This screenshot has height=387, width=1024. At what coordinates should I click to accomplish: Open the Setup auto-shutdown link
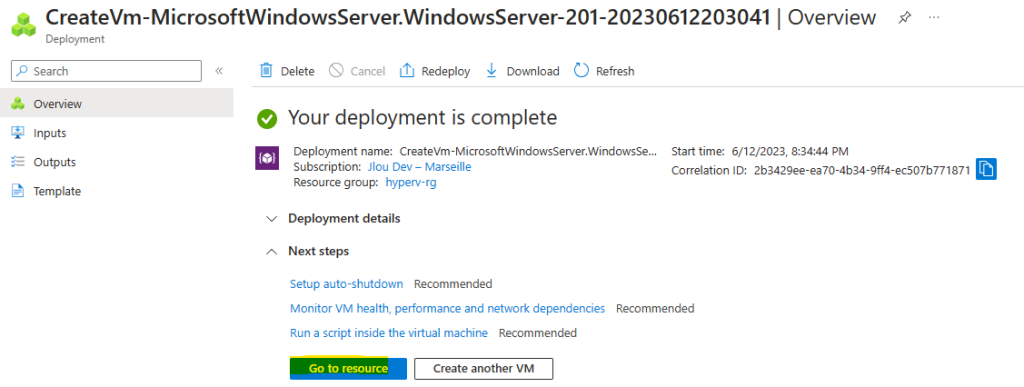[346, 284]
